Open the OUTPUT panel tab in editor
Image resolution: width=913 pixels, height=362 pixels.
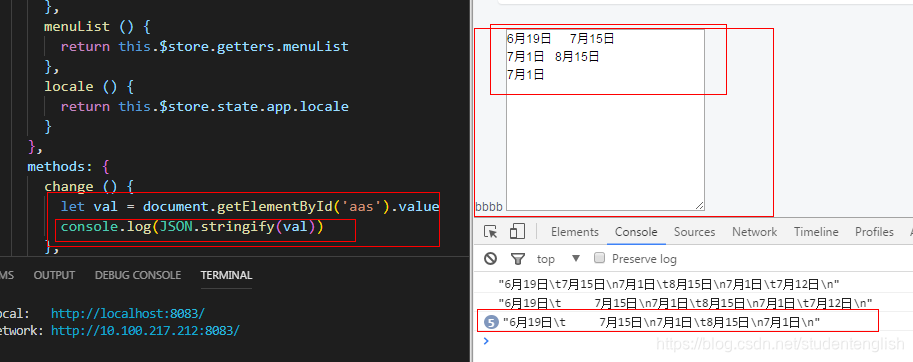[54, 275]
